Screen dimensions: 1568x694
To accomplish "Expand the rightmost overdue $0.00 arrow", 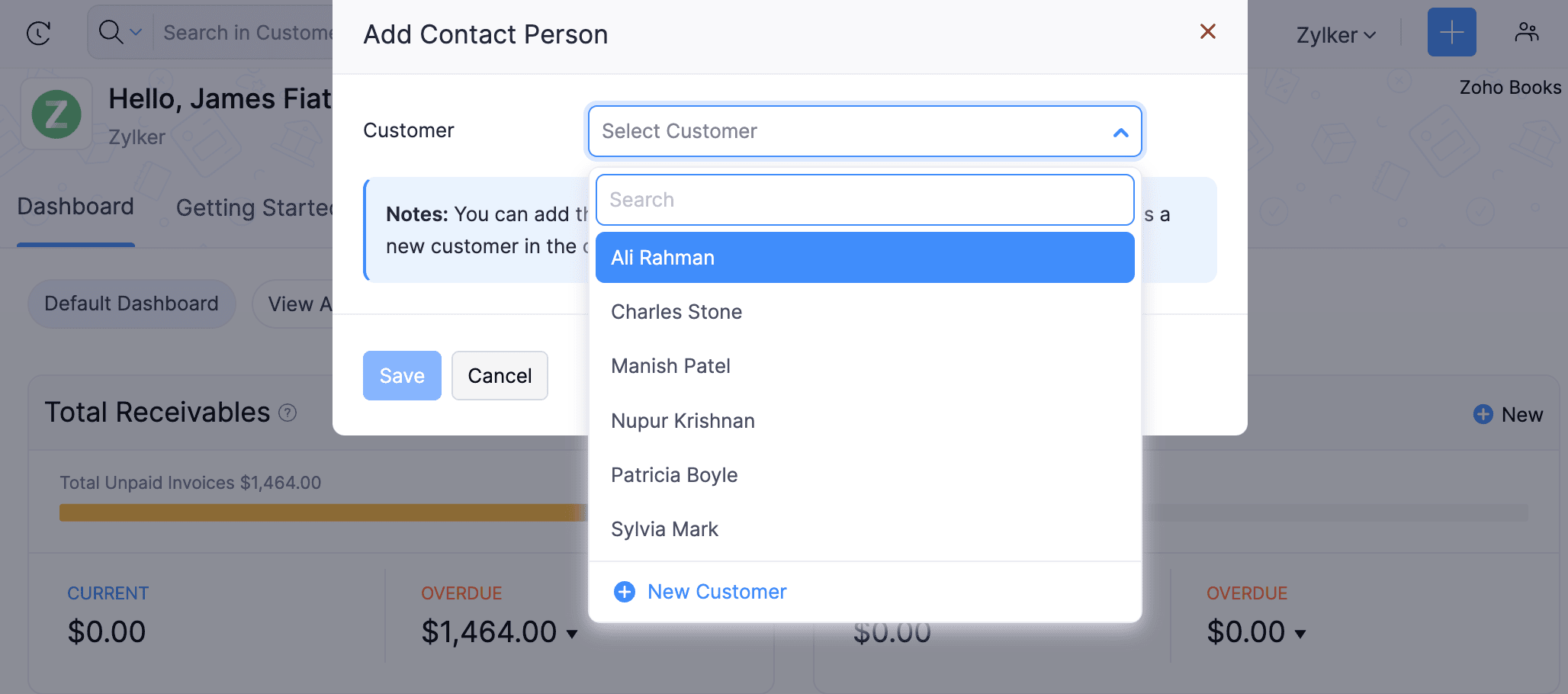I will (1301, 633).
